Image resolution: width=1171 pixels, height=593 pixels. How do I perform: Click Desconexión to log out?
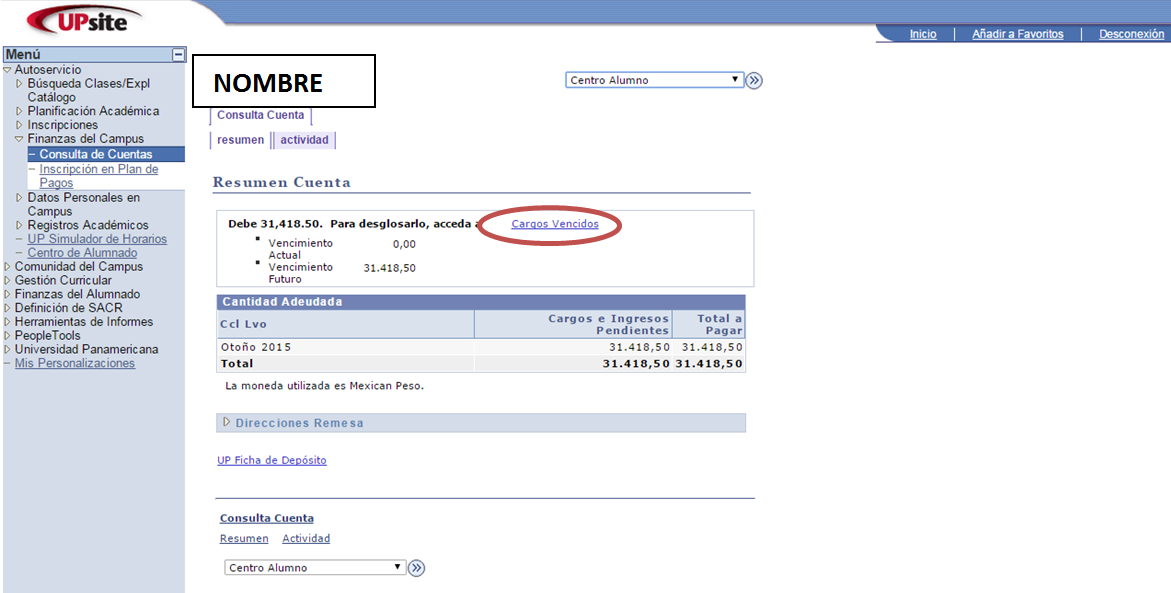[x=1131, y=34]
